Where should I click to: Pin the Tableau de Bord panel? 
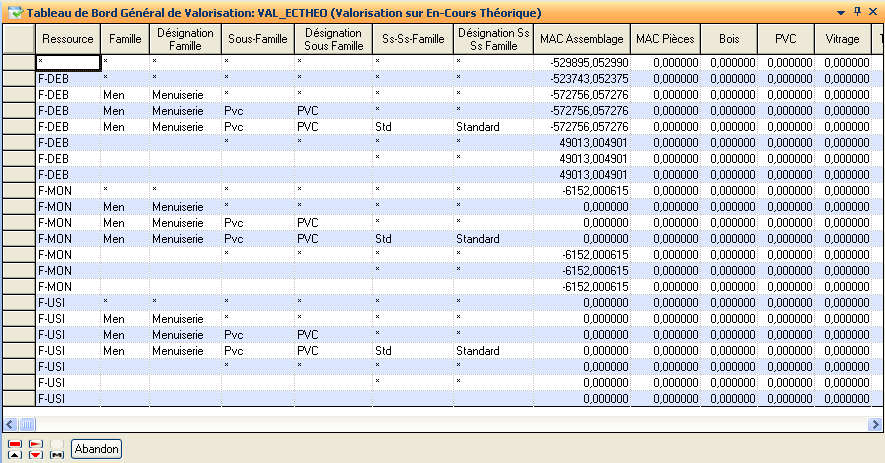pos(857,12)
